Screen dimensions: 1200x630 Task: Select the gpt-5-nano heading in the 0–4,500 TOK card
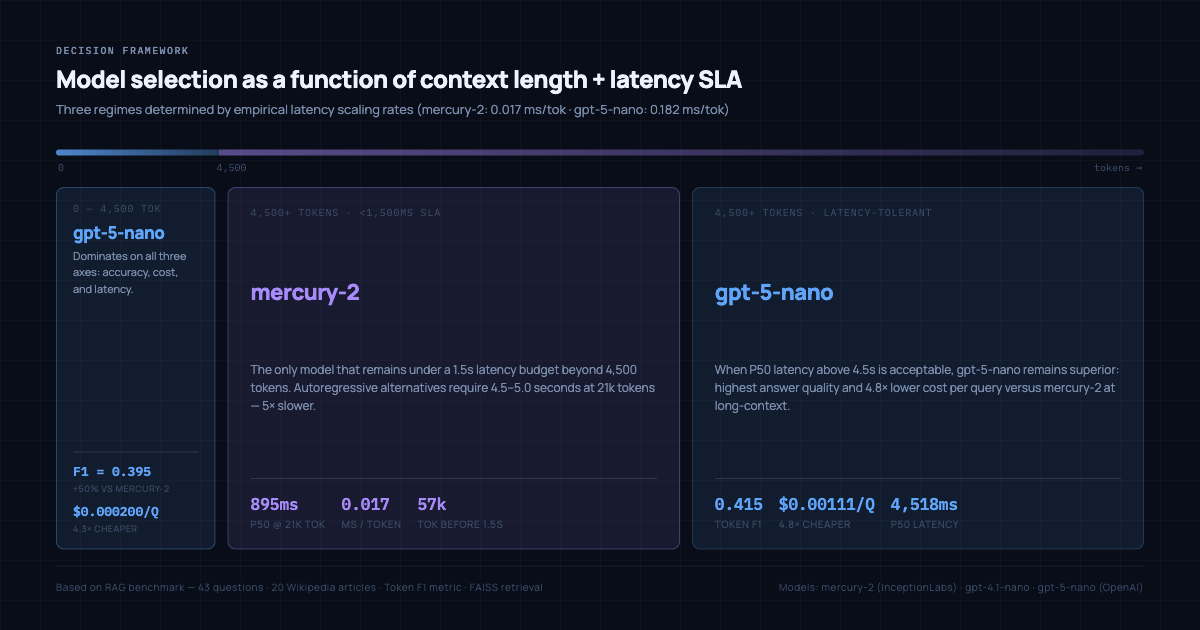coord(117,234)
